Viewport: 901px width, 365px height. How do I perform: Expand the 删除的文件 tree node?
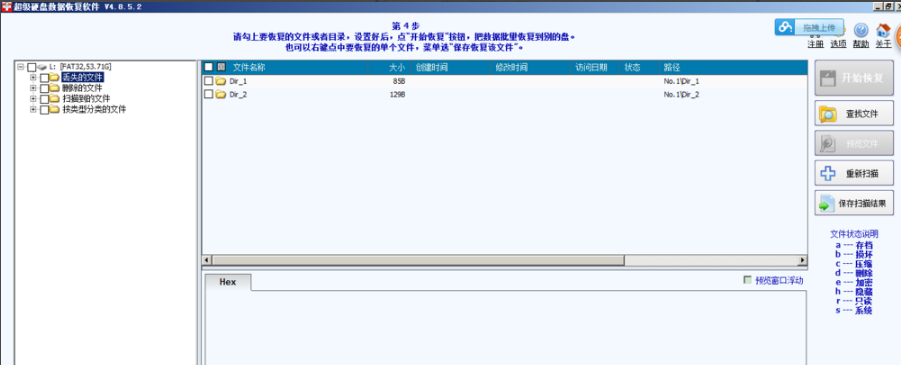(33, 88)
